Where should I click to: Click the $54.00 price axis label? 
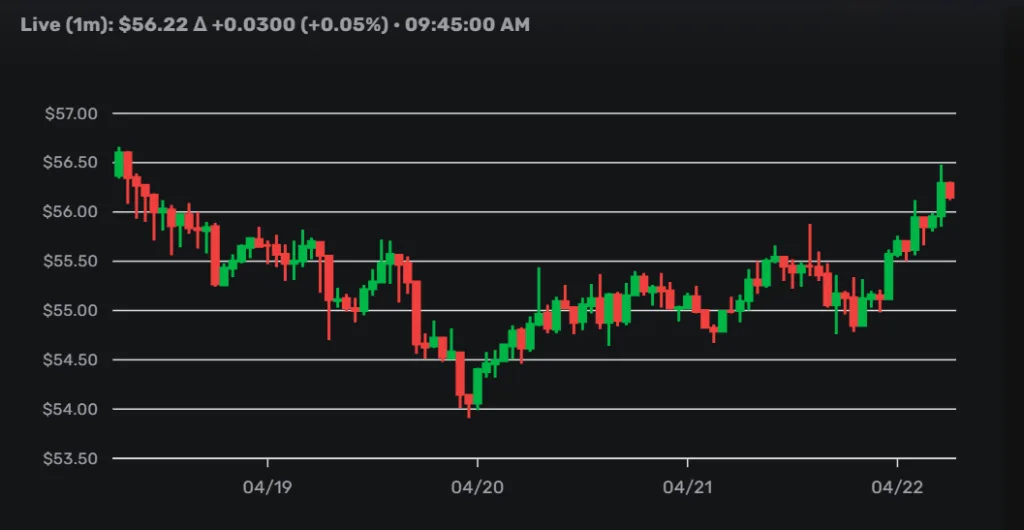pos(71,409)
